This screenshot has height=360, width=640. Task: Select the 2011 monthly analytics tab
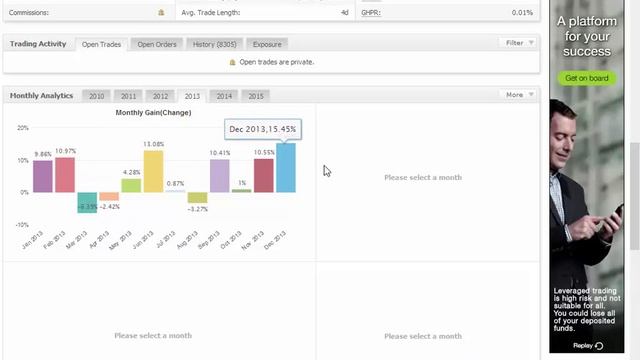tap(128, 96)
